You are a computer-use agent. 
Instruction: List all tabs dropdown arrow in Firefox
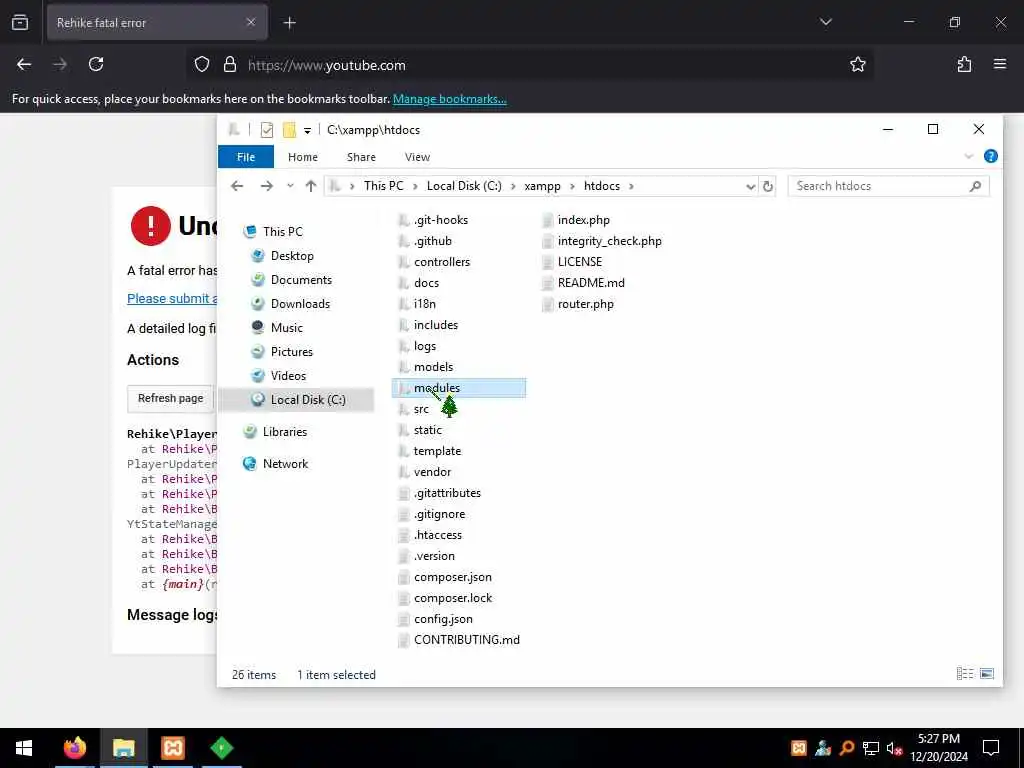[x=825, y=22]
